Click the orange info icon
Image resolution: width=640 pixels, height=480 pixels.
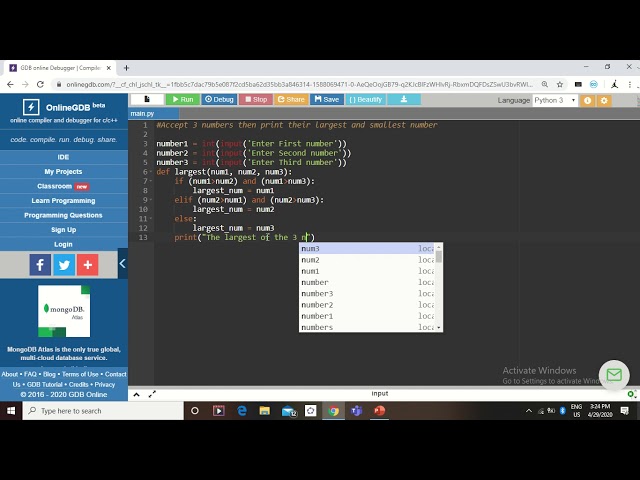(x=587, y=100)
